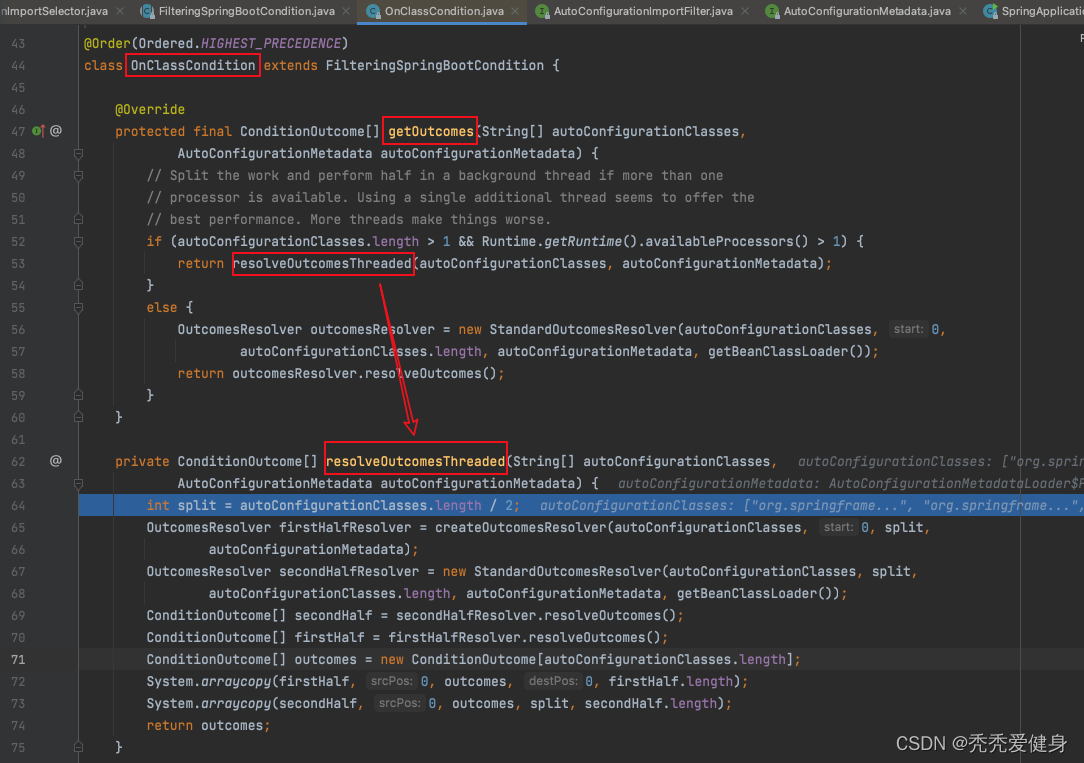This screenshot has width=1084, height=763.
Task: Close the FilteringSpringBootCondition.java tab
Action: pos(347,11)
